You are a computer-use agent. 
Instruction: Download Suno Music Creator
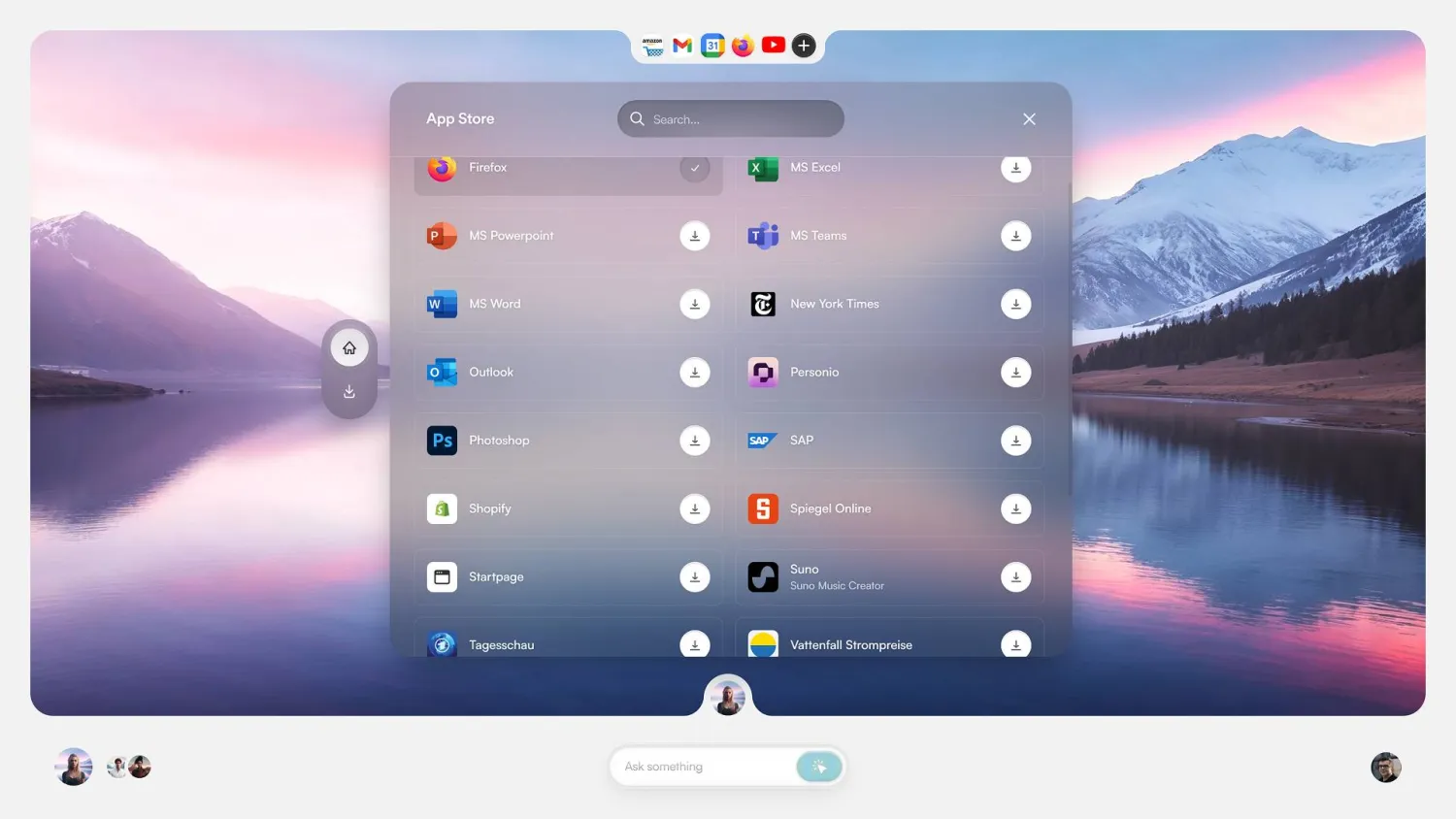[x=1016, y=576]
